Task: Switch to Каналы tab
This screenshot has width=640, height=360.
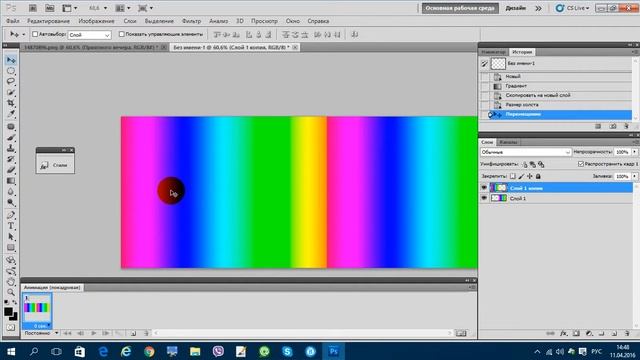Action: coord(508,142)
